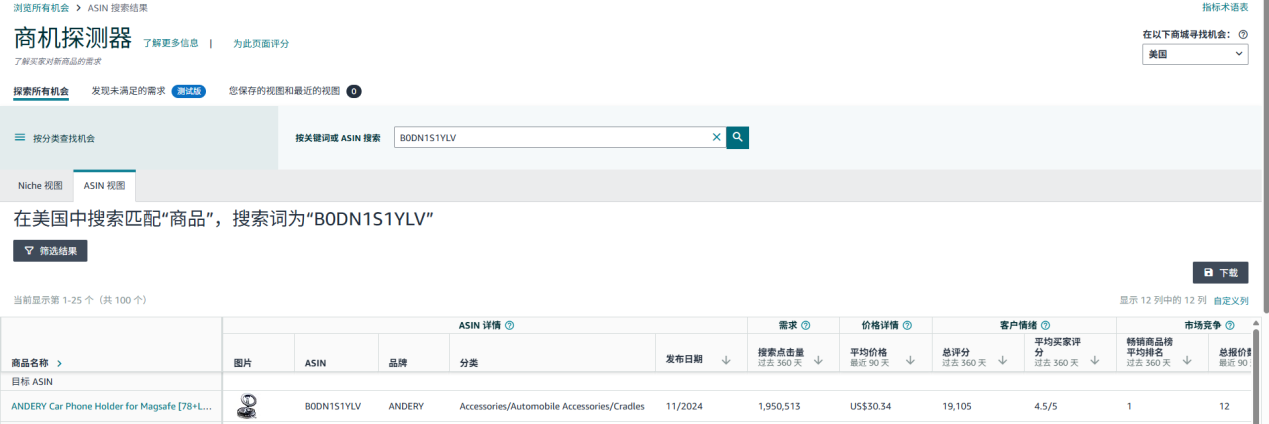Click the ANDERY brand cell
Image resolution: width=1269 pixels, height=424 pixels.
click(x=406, y=406)
